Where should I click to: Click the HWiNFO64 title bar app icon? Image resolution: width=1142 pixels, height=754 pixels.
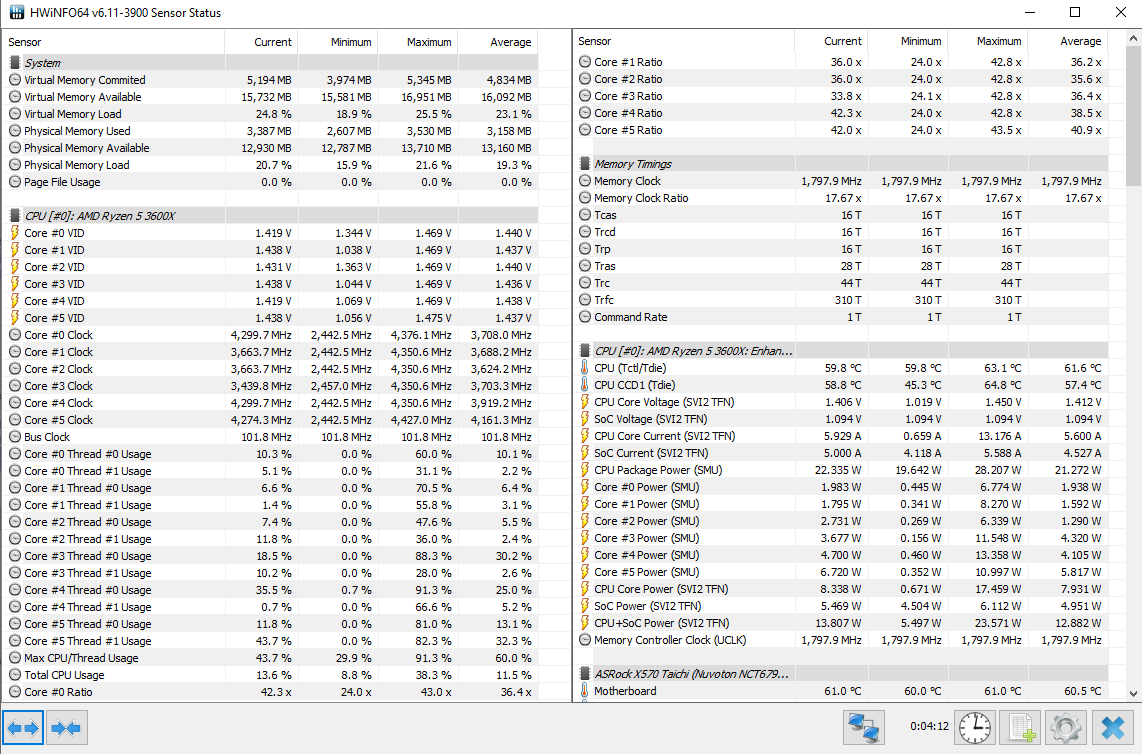[x=16, y=12]
